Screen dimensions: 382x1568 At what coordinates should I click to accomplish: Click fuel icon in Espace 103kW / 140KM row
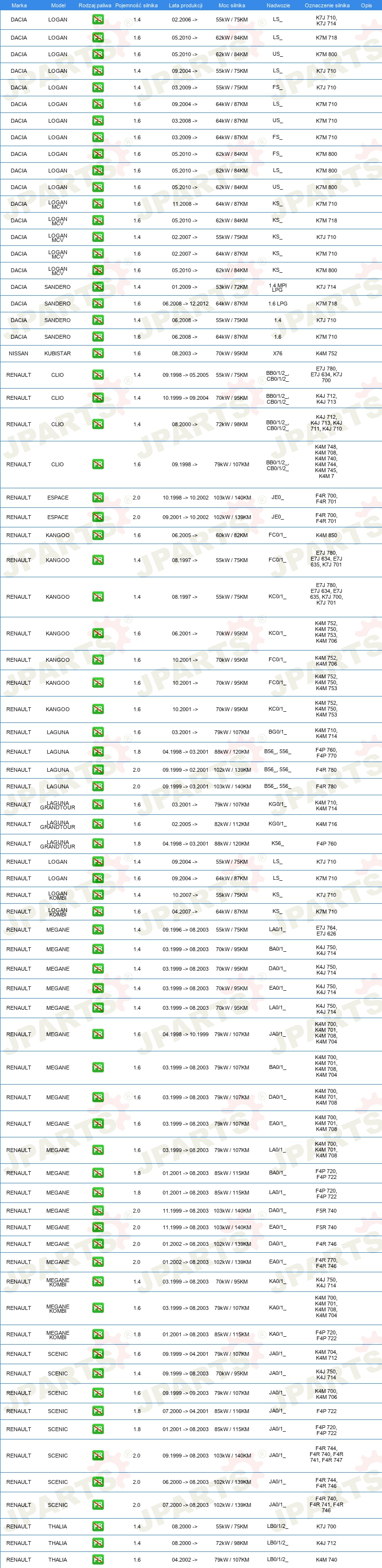click(x=97, y=498)
